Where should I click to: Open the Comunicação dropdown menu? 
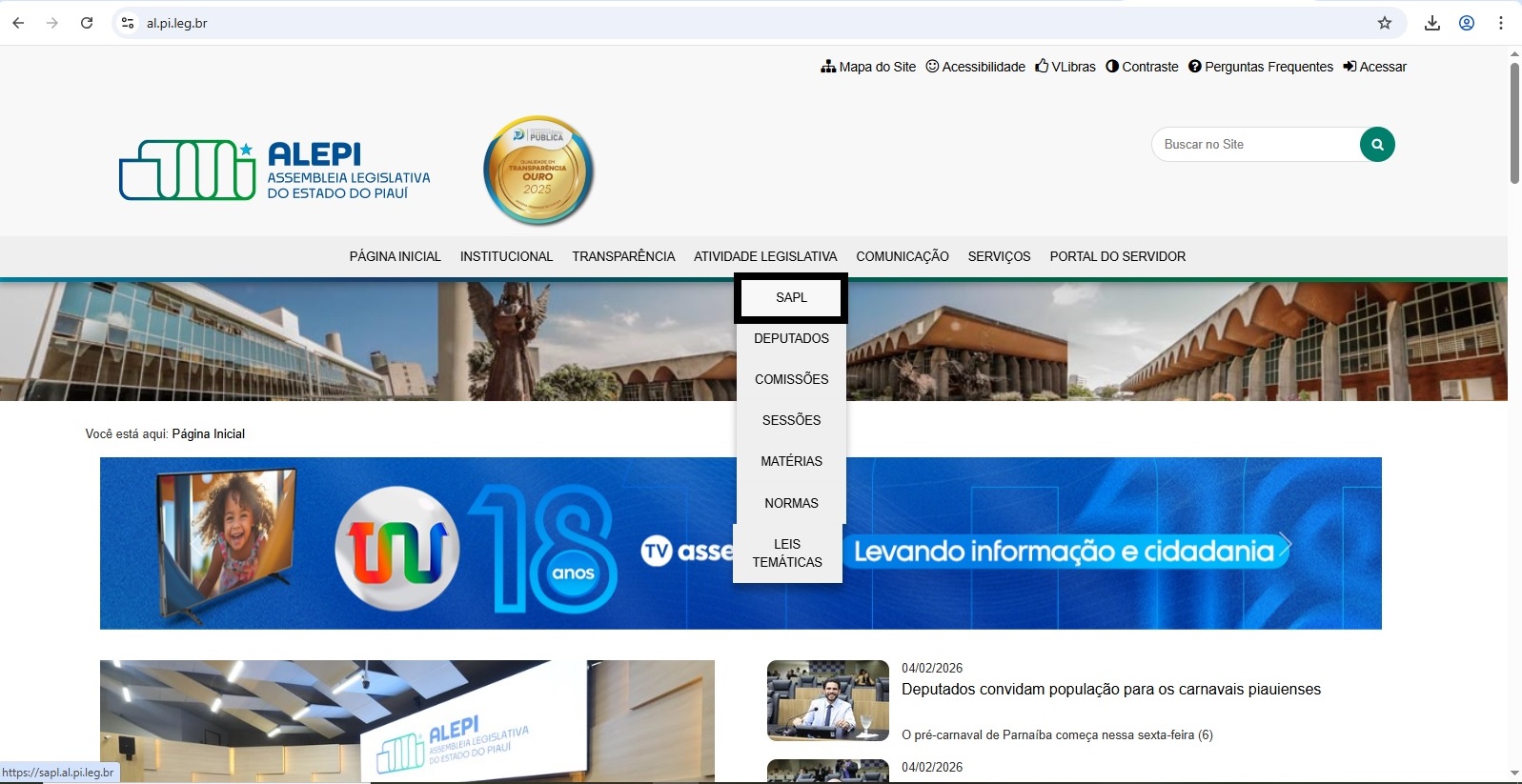pyautogui.click(x=902, y=256)
